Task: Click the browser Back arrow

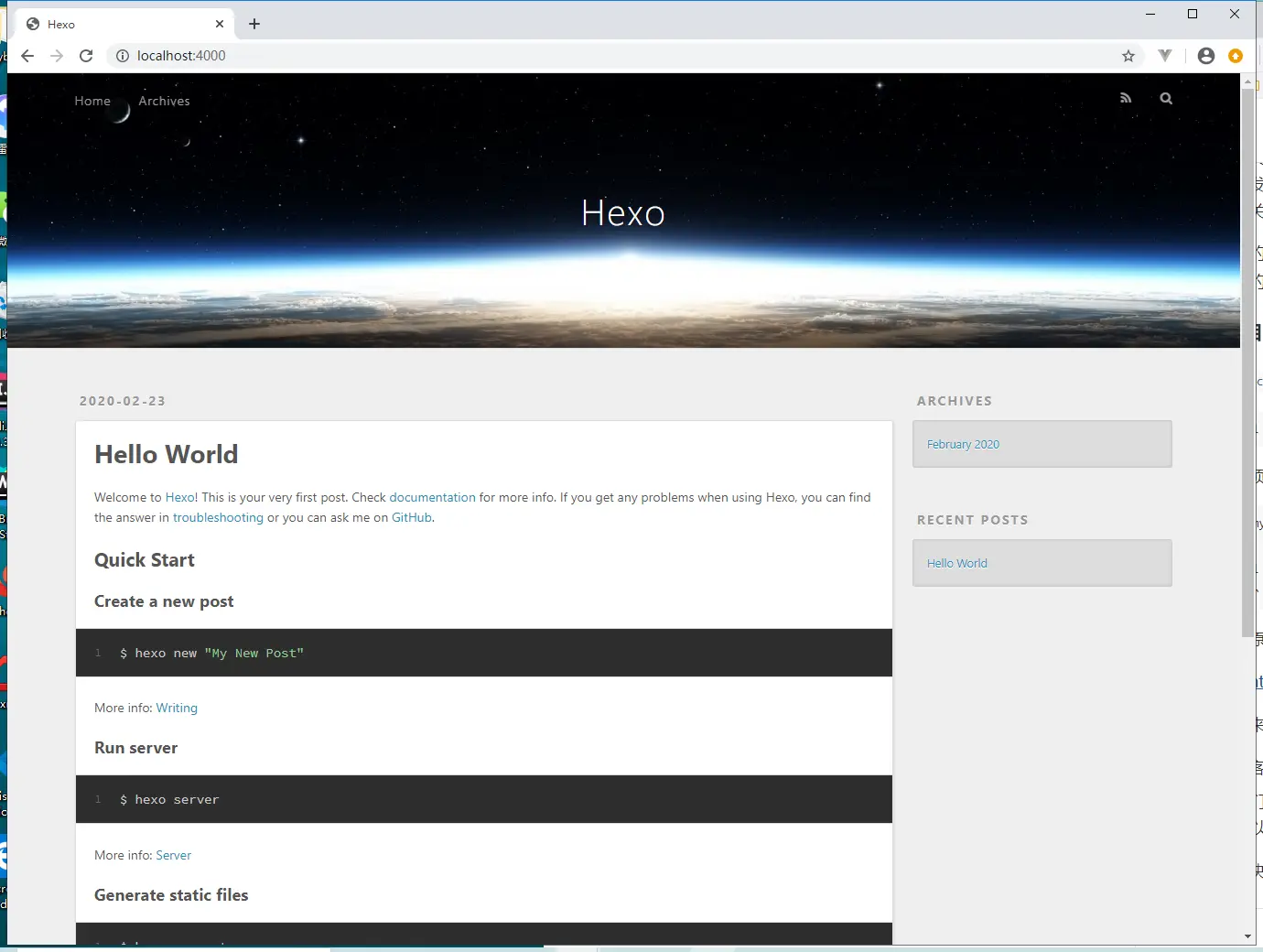Action: pos(27,56)
